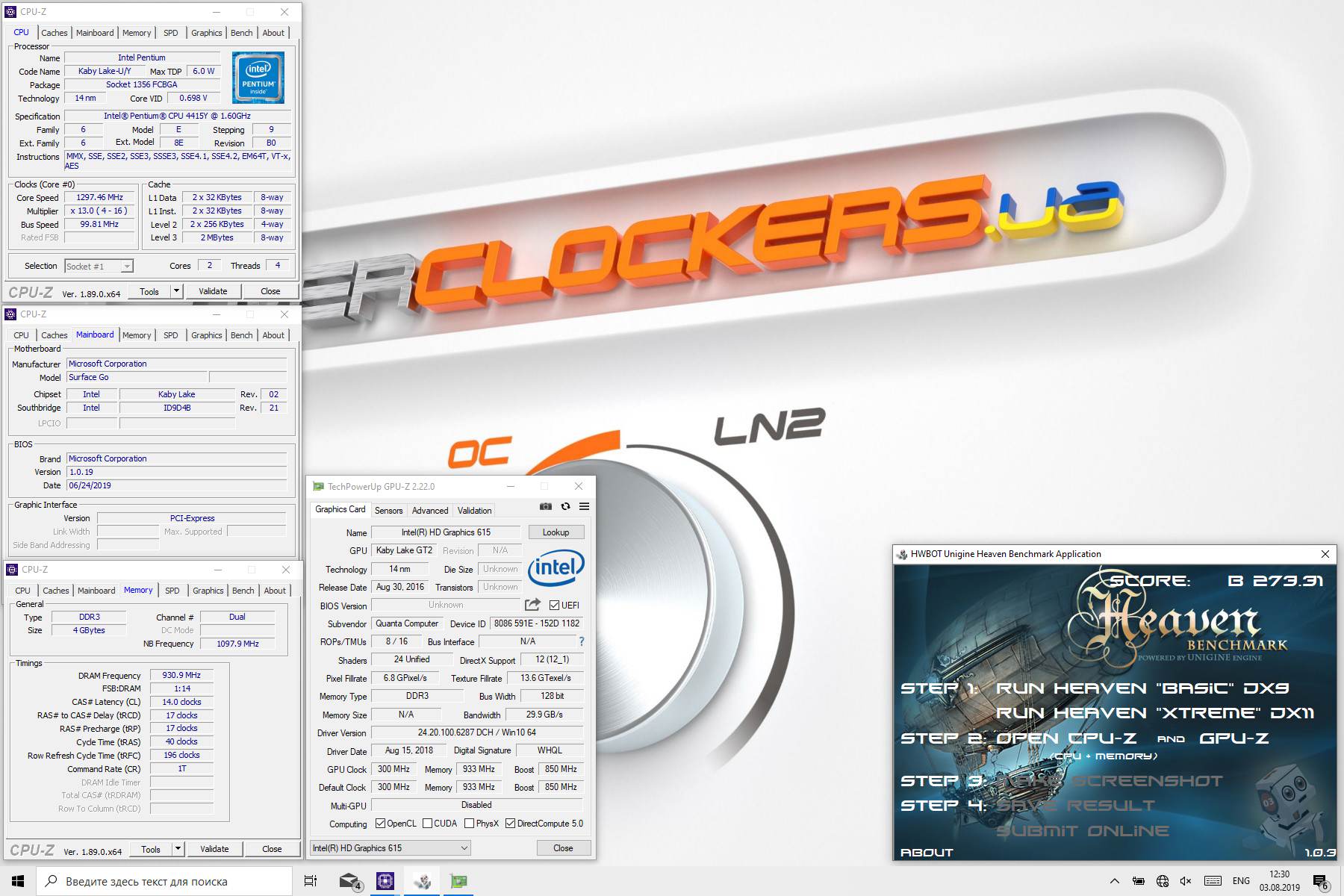Open SPD tab in Mainboard CPU-Z window
This screenshot has width=1344, height=896.
(171, 335)
